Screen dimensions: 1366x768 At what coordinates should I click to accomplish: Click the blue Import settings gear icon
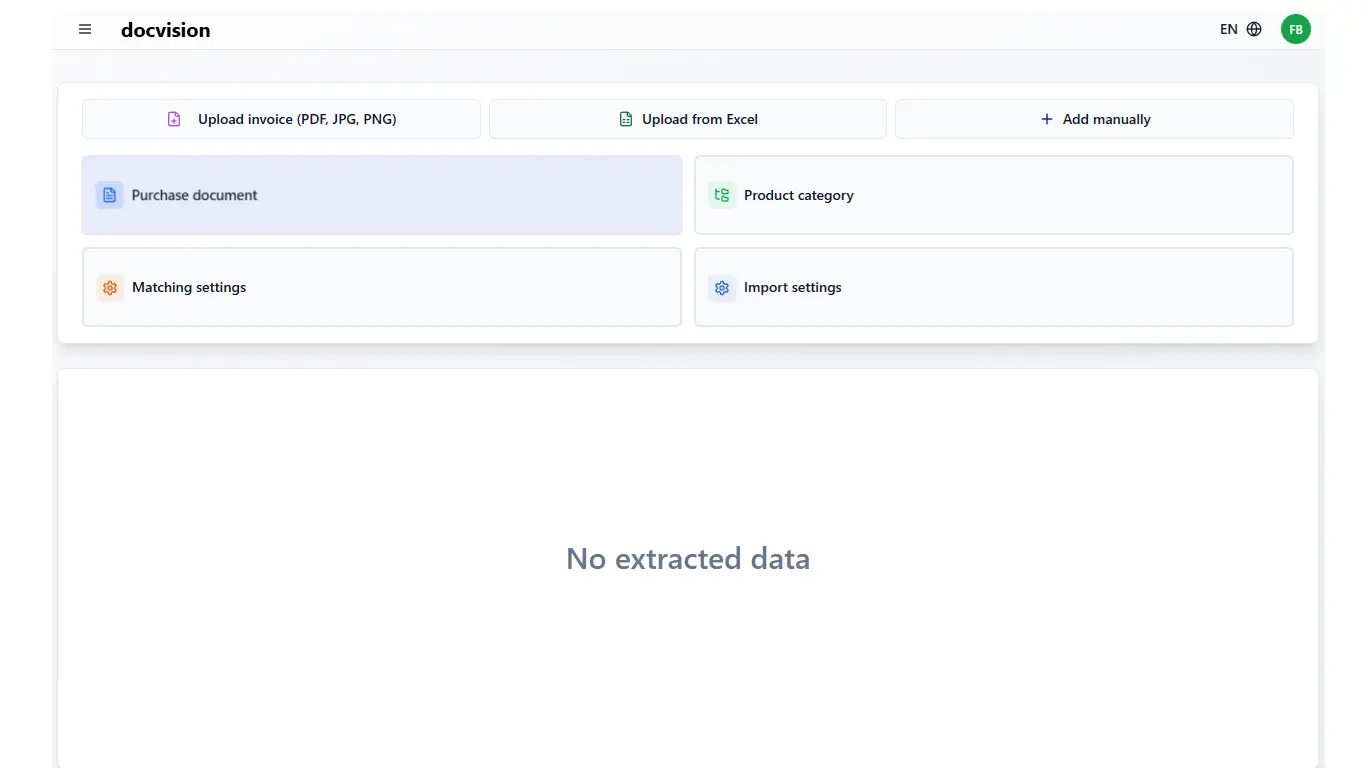click(x=722, y=288)
